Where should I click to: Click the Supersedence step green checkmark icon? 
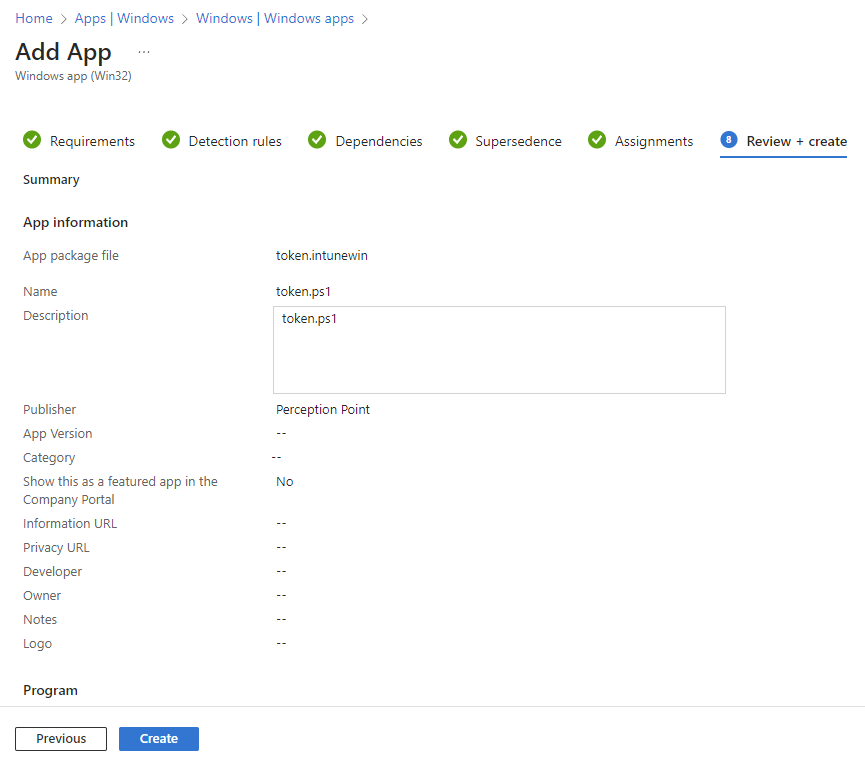pyautogui.click(x=458, y=140)
